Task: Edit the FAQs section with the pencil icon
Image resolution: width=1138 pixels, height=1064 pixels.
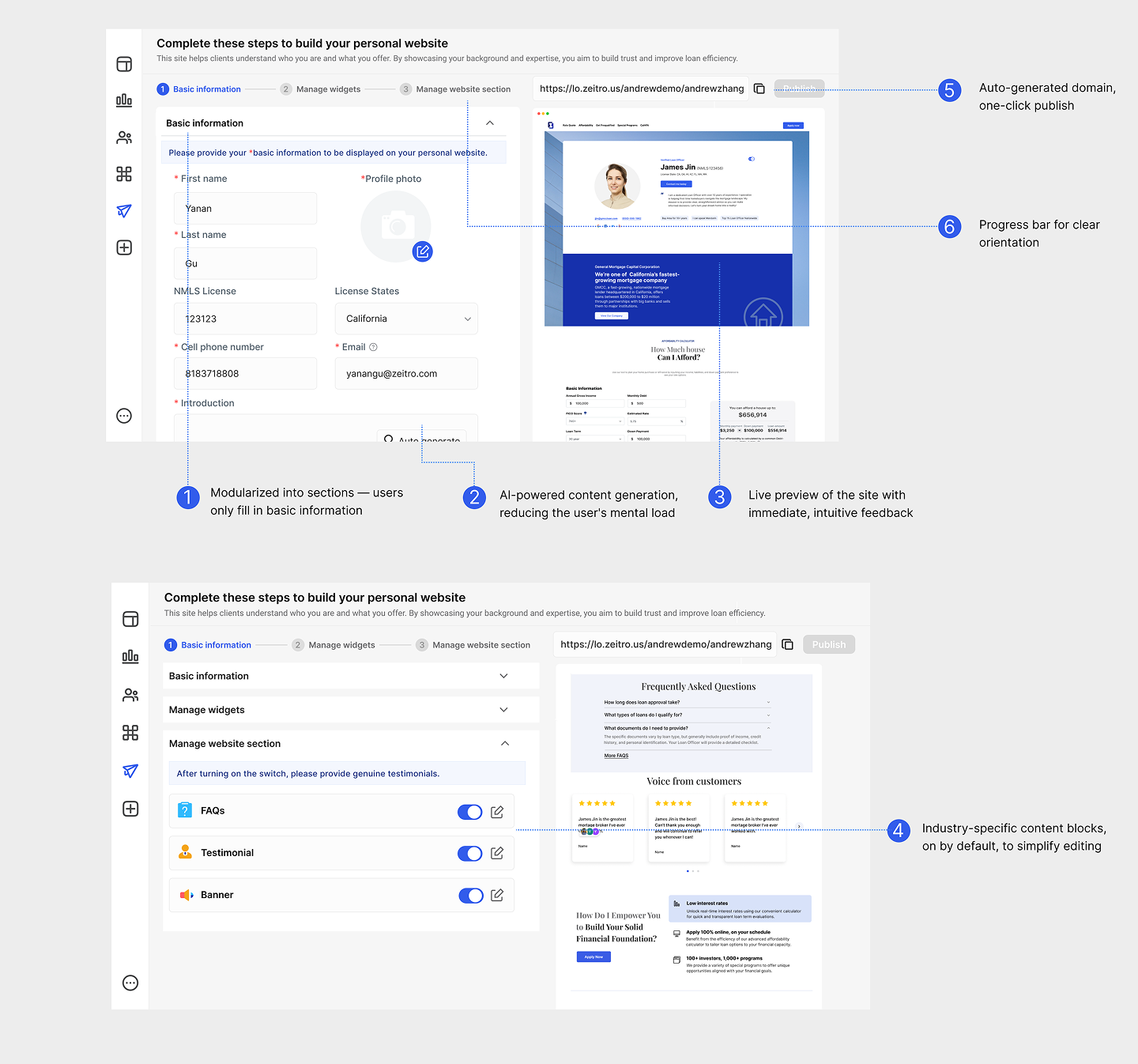Action: 497,812
